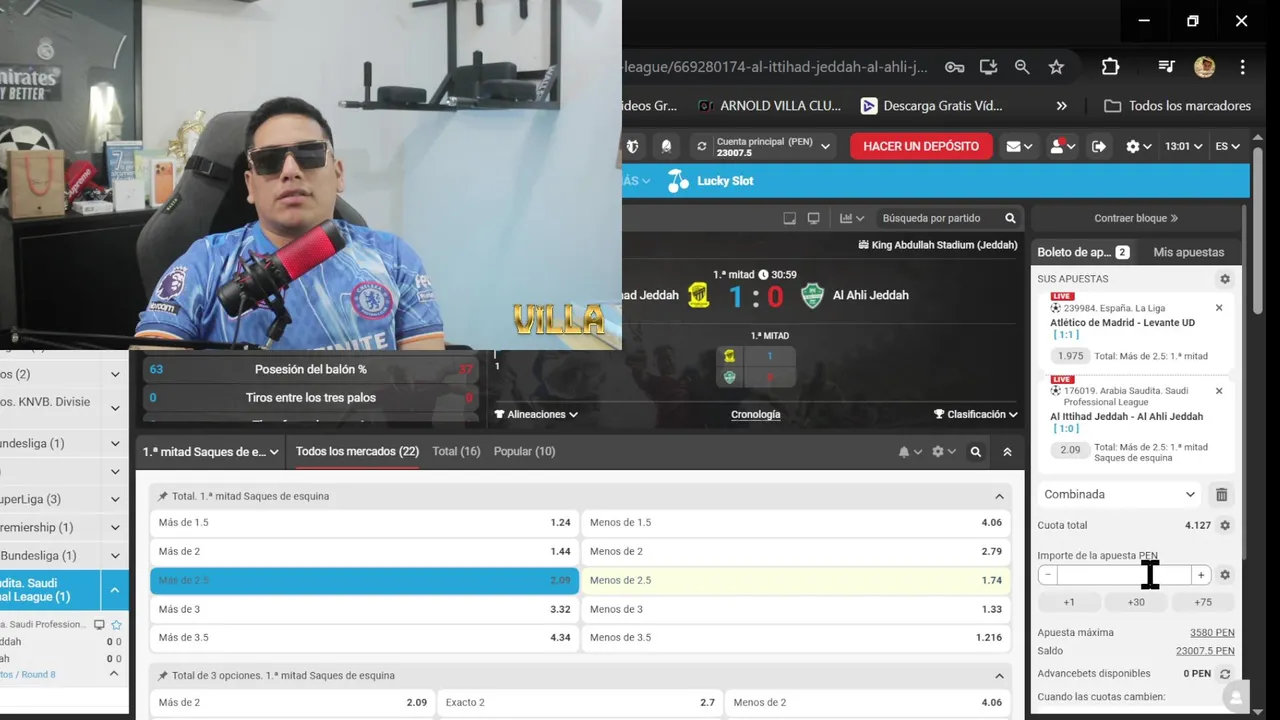Viewport: 1280px width, 720px height.
Task: Open the Todos los marcadores folder
Action: click(1178, 106)
